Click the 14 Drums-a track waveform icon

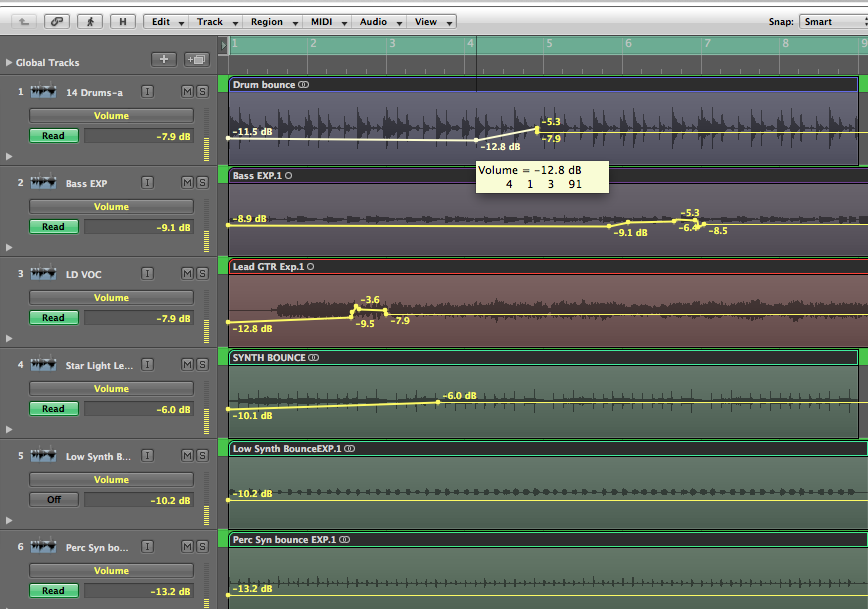(x=43, y=91)
